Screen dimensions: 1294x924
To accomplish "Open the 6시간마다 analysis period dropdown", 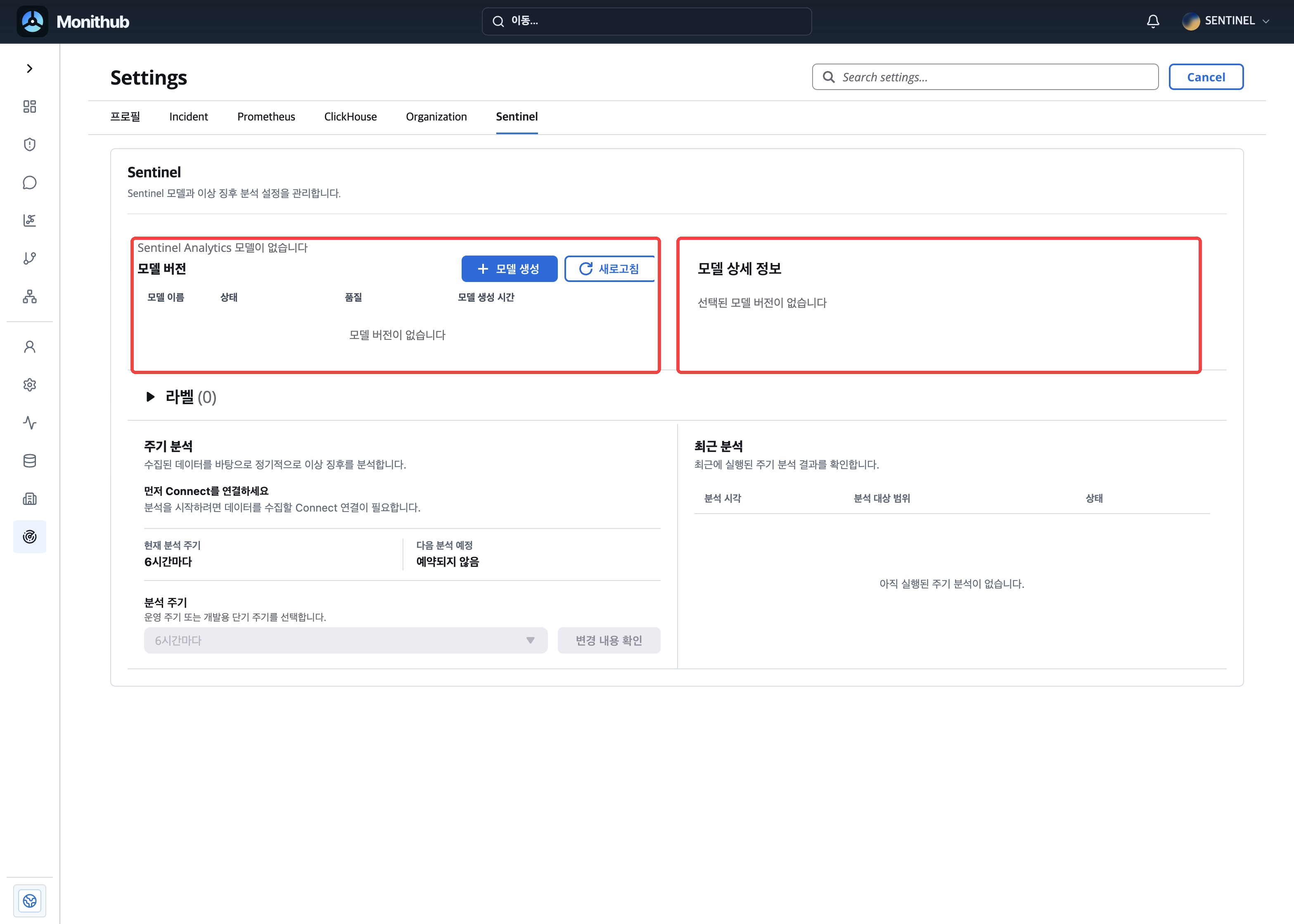I will [x=346, y=640].
